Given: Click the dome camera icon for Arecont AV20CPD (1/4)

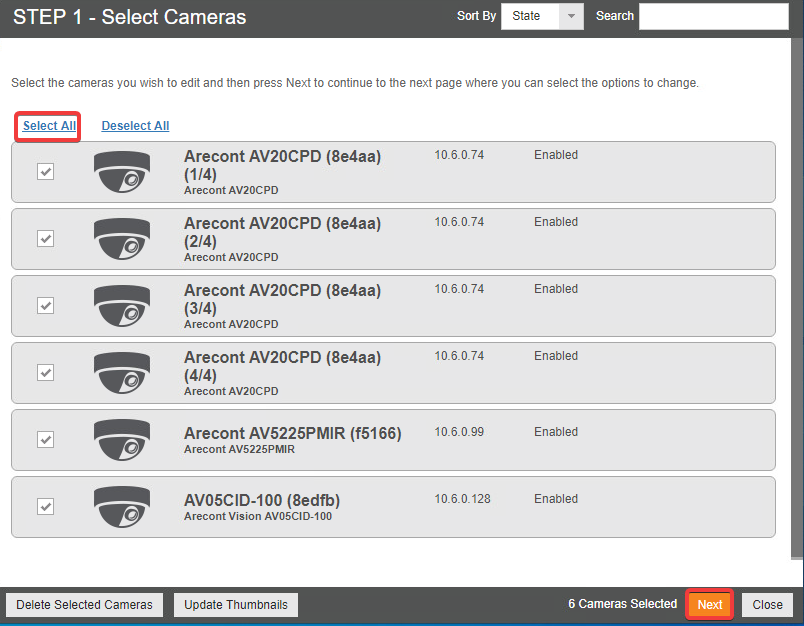Looking at the screenshot, I should pos(122,172).
